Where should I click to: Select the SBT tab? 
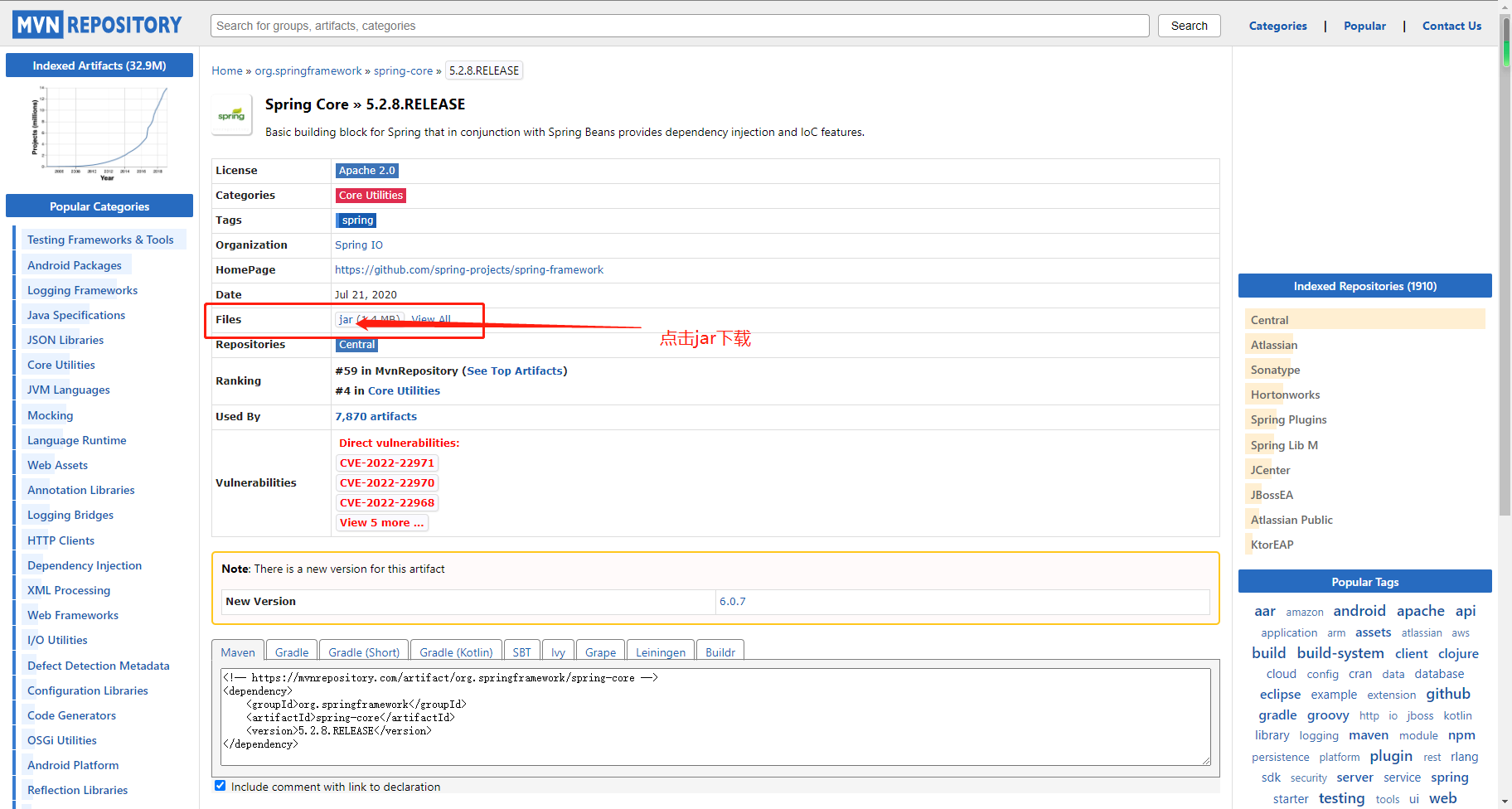(521, 652)
